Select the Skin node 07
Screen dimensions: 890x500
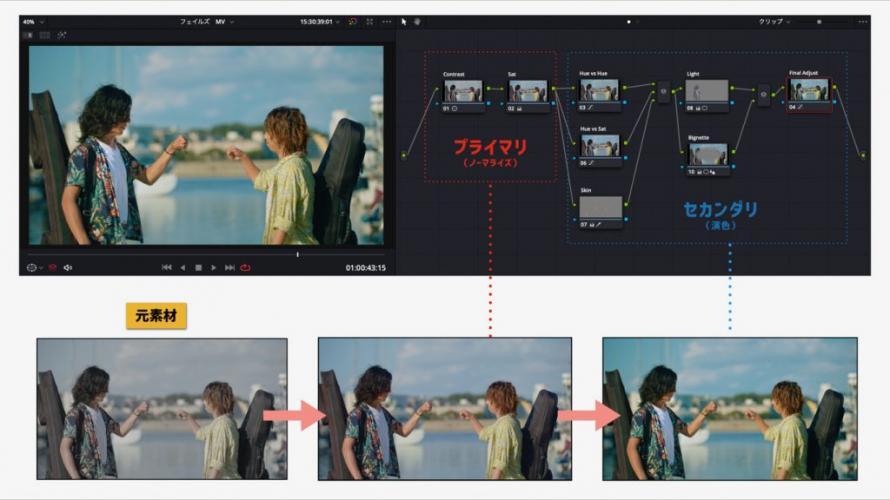coord(601,211)
